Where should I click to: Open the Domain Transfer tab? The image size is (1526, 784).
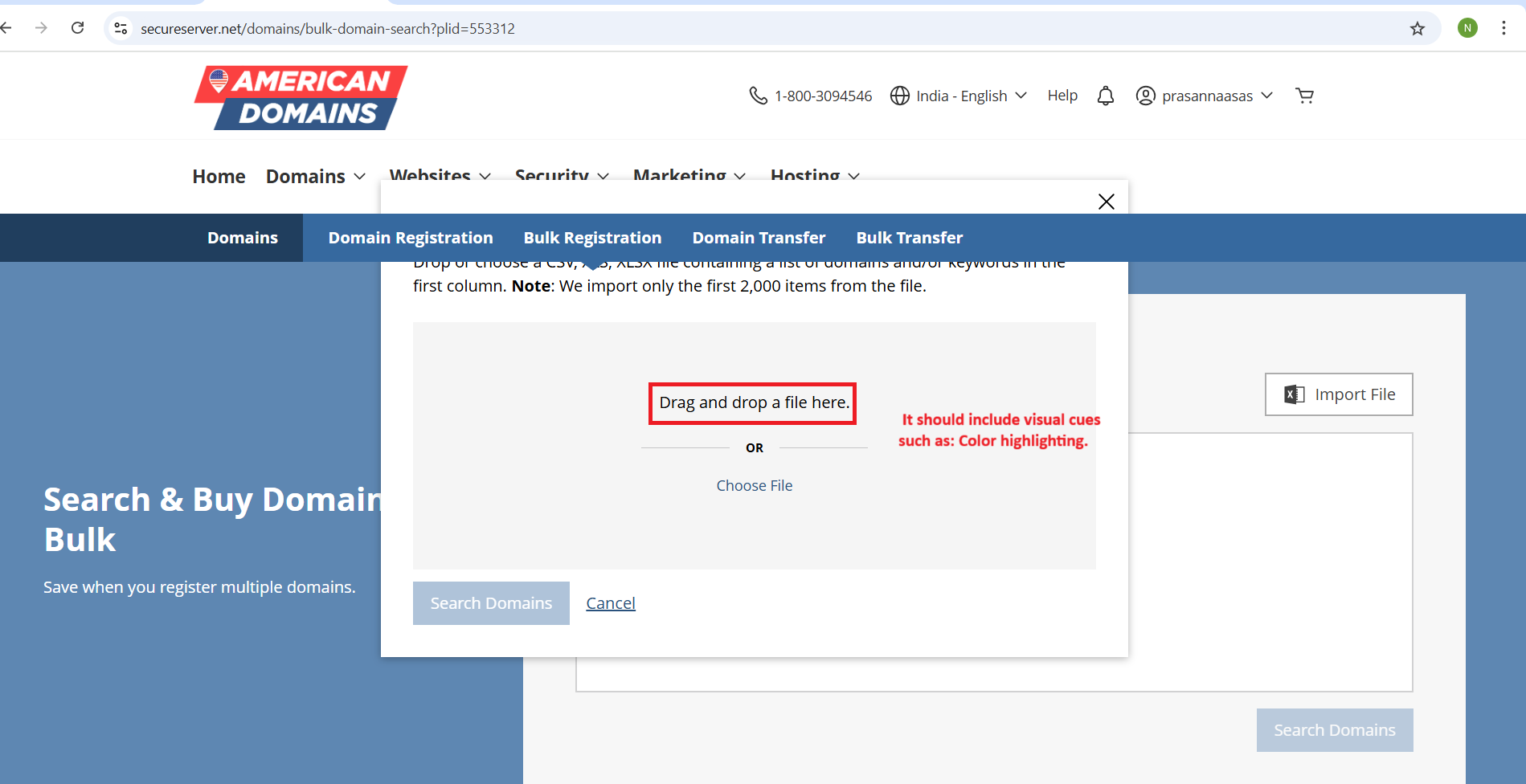[759, 238]
